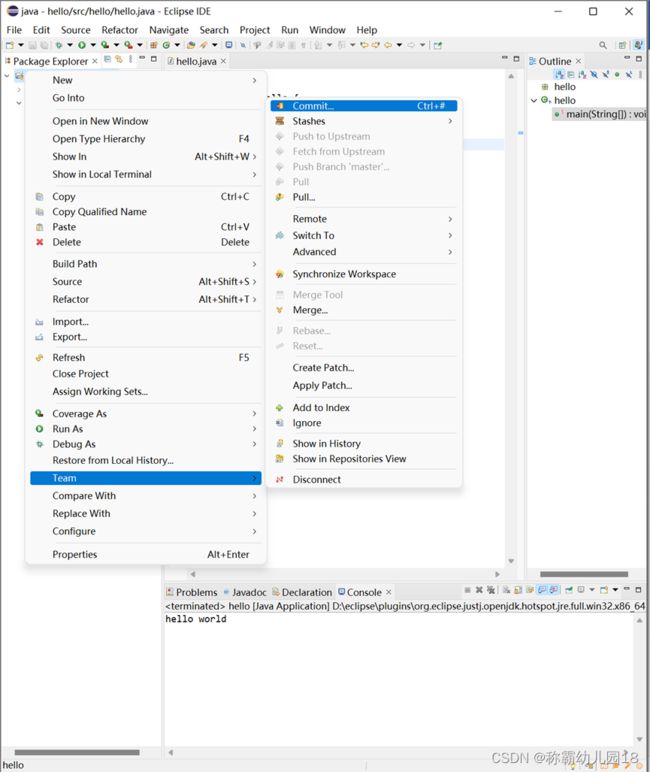Viewport: 650px width, 772px height.
Task: Click editor vertical scrollbar down arrow
Action: point(511,561)
